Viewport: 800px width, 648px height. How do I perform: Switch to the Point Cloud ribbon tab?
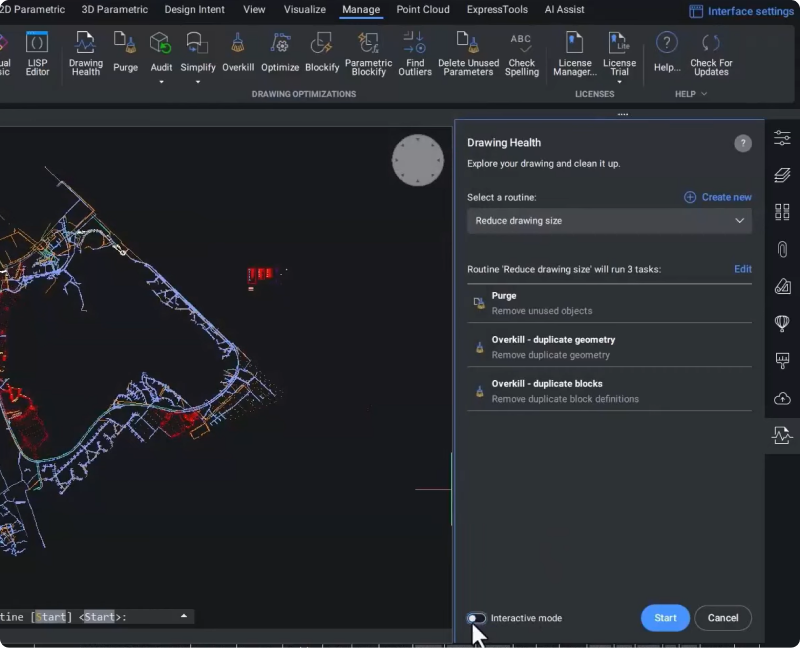pyautogui.click(x=422, y=10)
